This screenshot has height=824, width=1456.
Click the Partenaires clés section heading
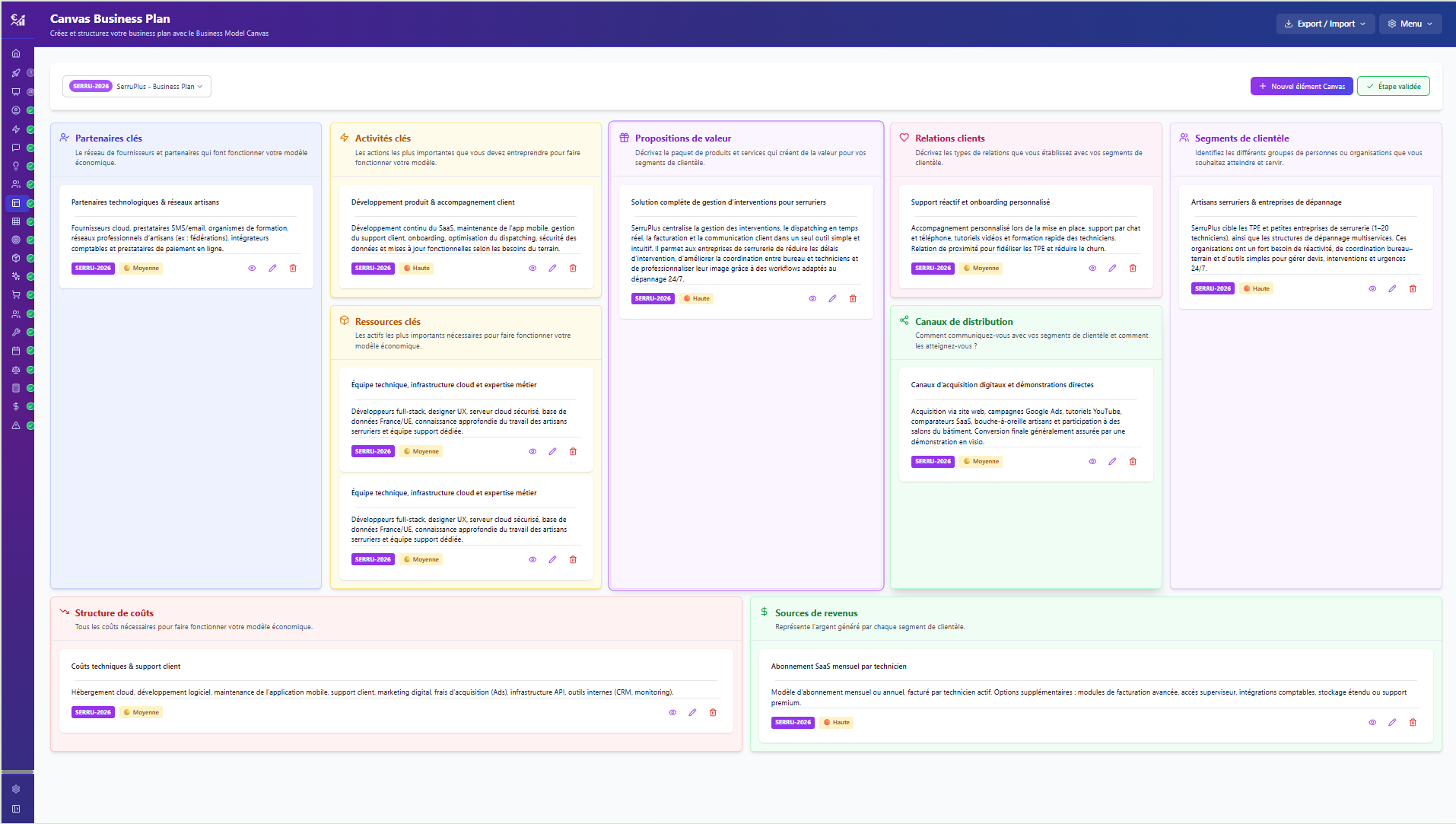click(x=109, y=138)
